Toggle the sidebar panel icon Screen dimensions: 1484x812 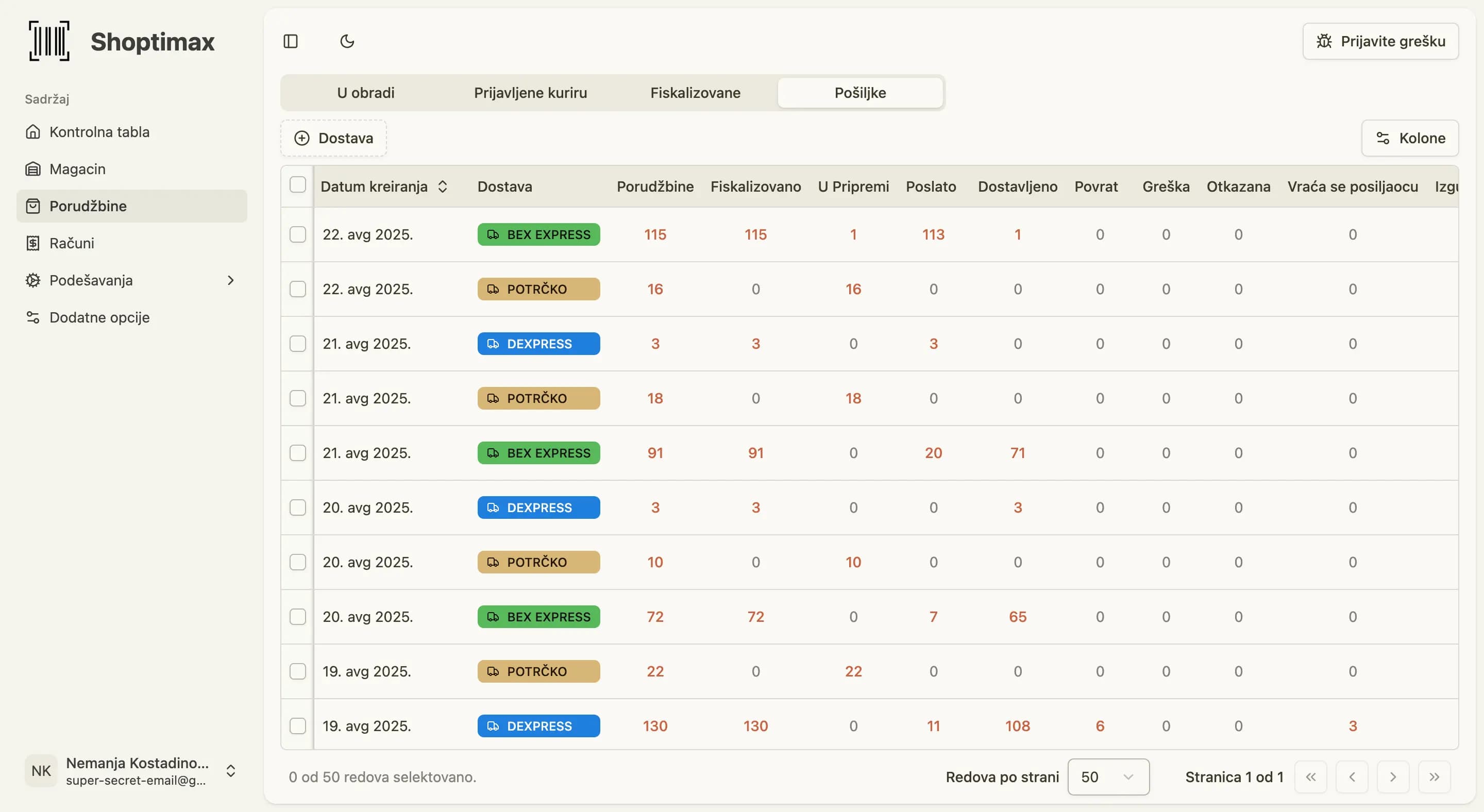[x=290, y=41]
